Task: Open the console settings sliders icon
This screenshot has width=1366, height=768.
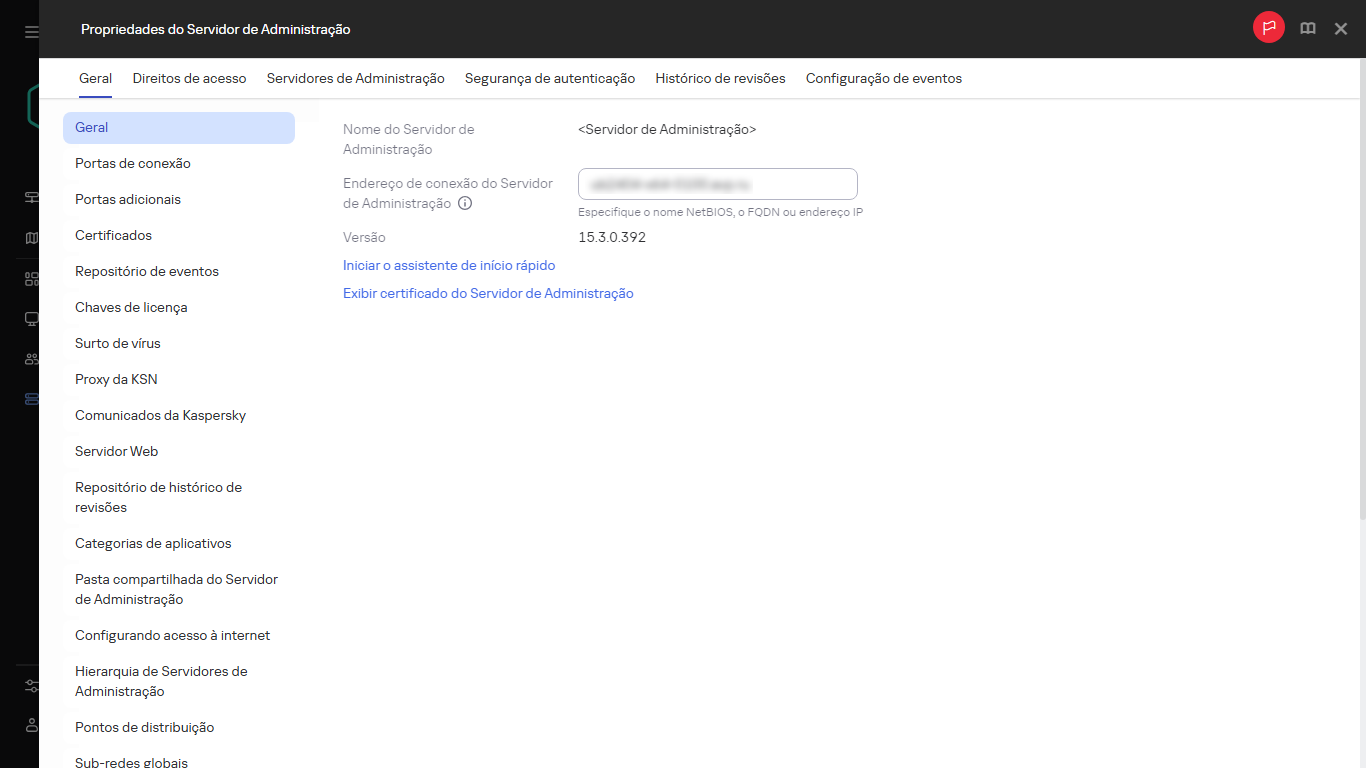Action: pos(30,686)
